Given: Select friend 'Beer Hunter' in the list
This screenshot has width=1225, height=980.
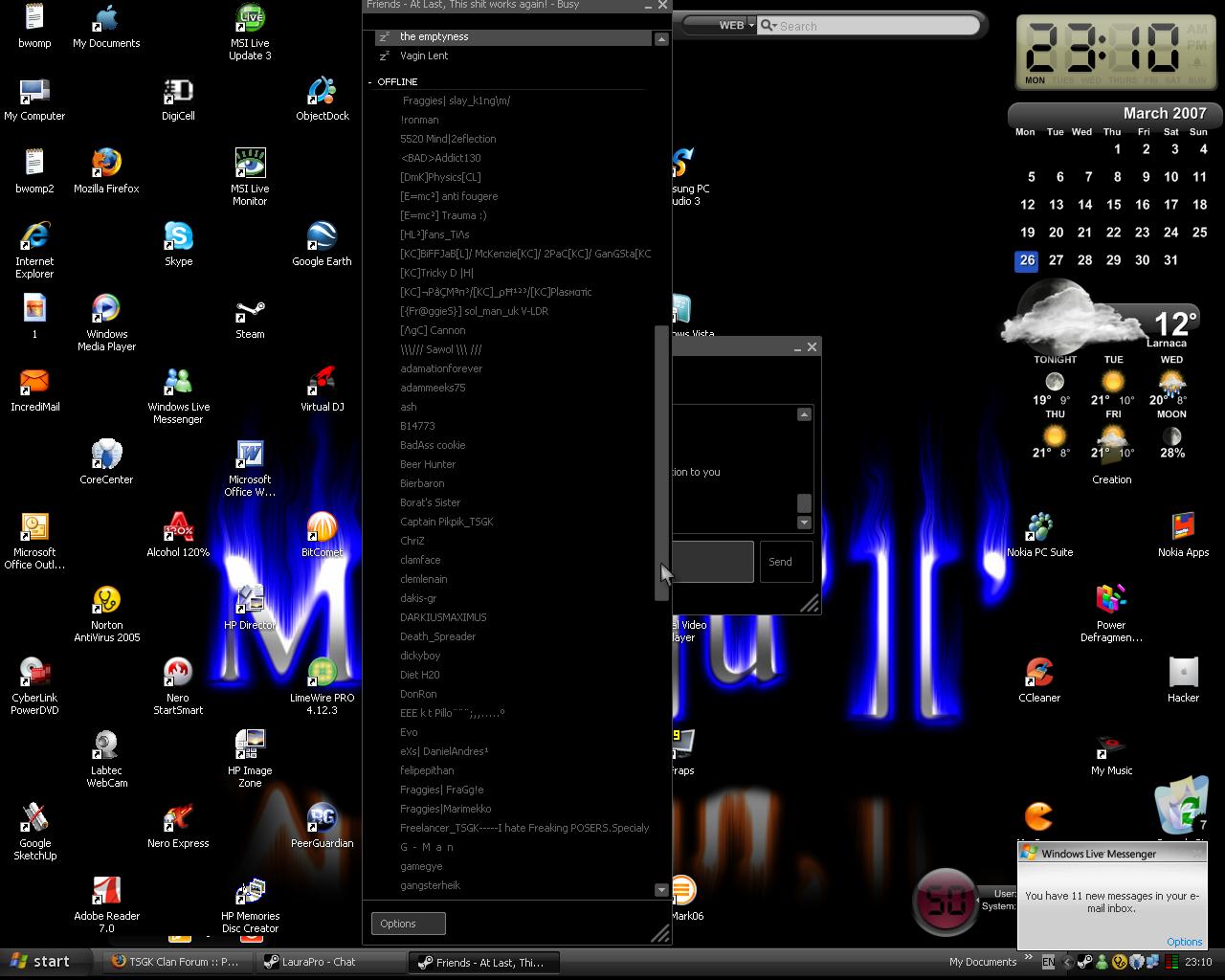Looking at the screenshot, I should point(428,464).
